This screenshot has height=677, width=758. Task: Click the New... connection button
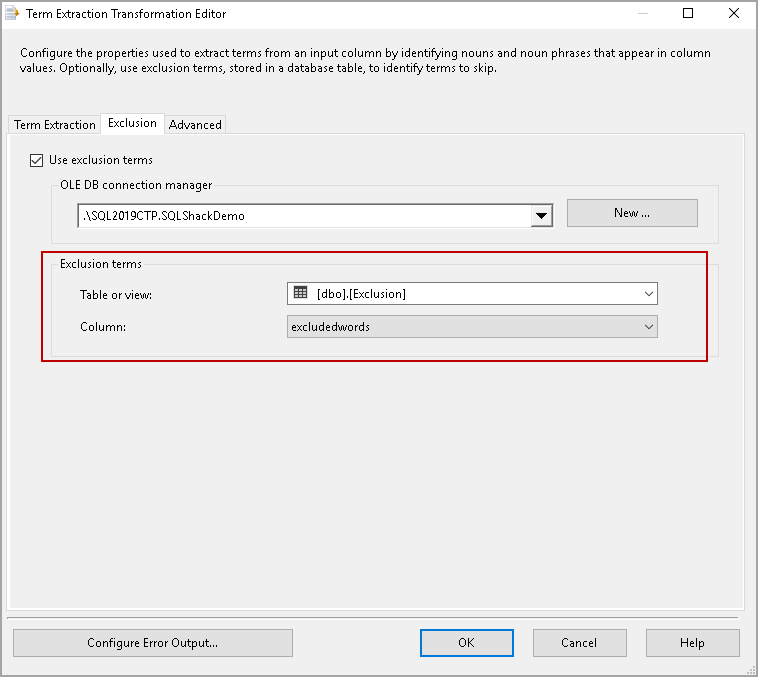point(632,213)
